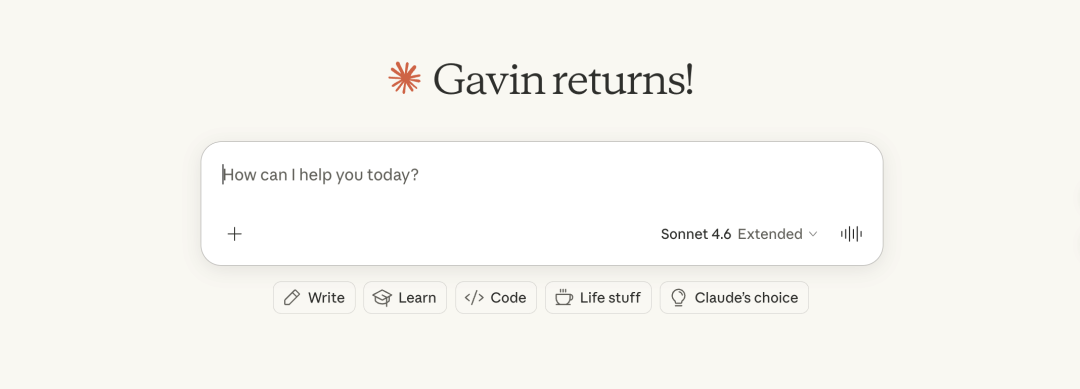Image resolution: width=1080 pixels, height=389 pixels.
Task: Click the 'Gavin returns!' greeting heading
Action: point(563,78)
